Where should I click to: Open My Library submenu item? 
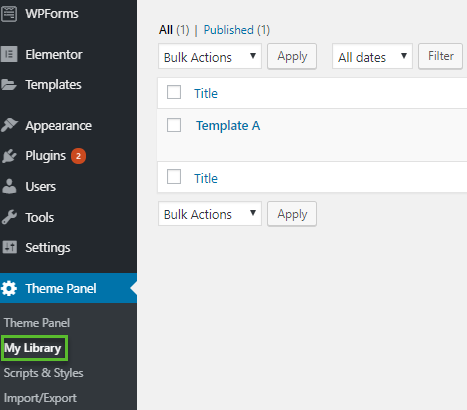pos(33,348)
